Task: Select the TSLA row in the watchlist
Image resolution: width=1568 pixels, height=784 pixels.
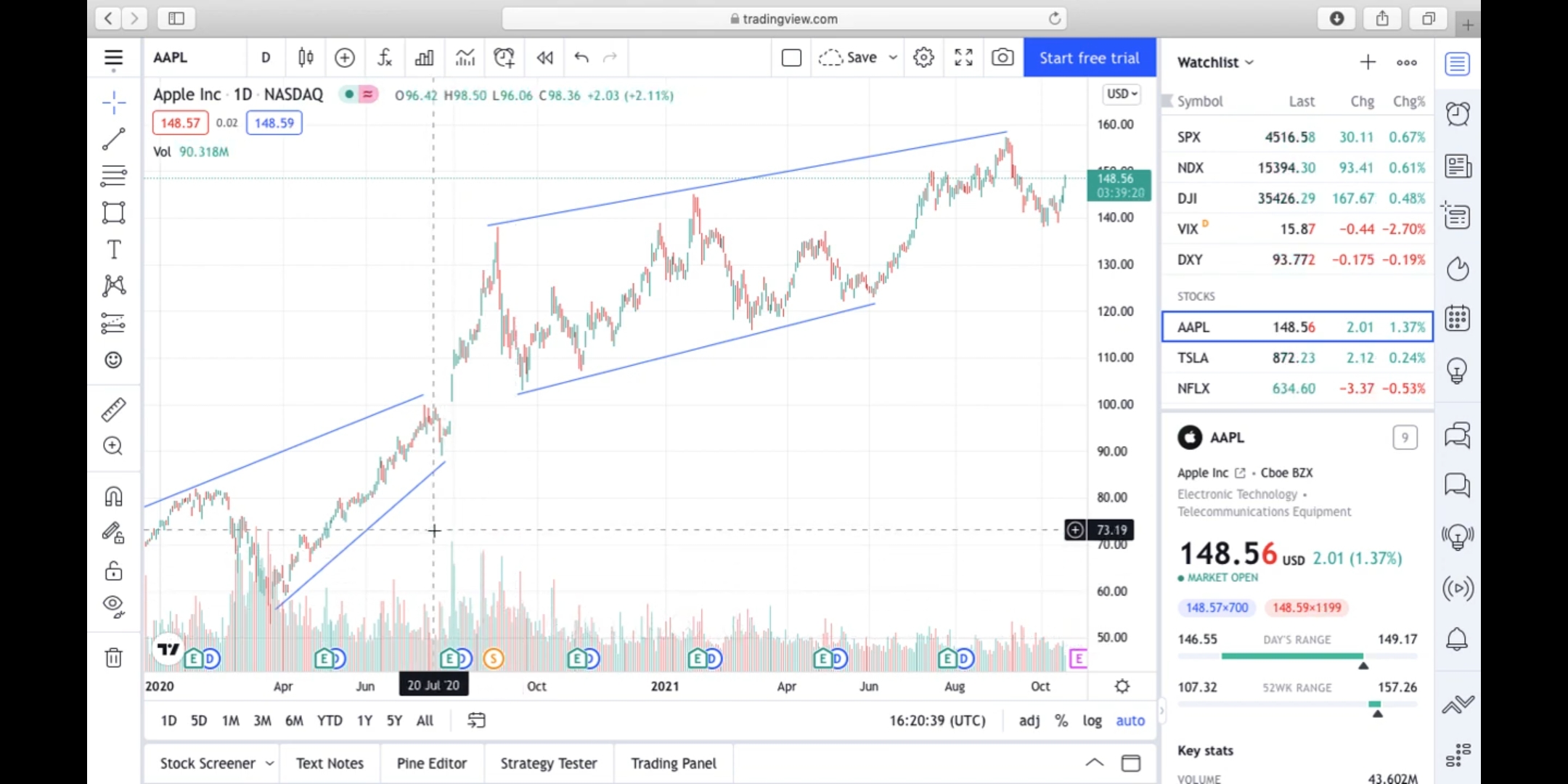Action: tap(1297, 358)
